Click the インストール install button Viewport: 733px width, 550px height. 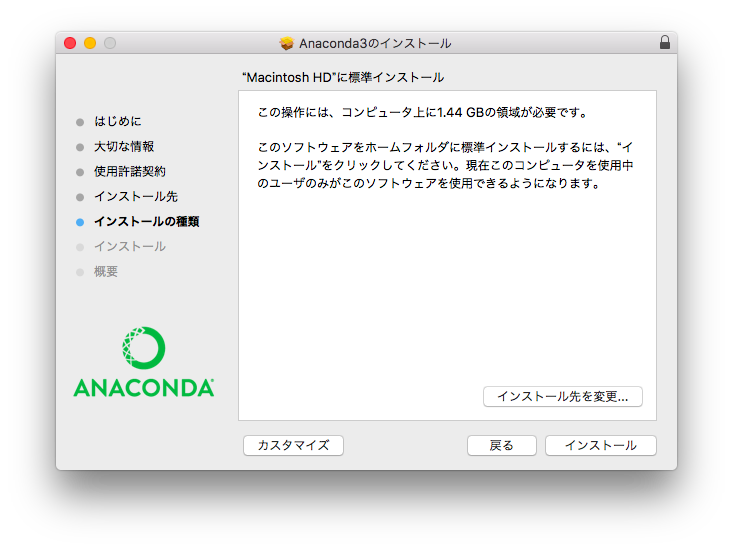601,445
